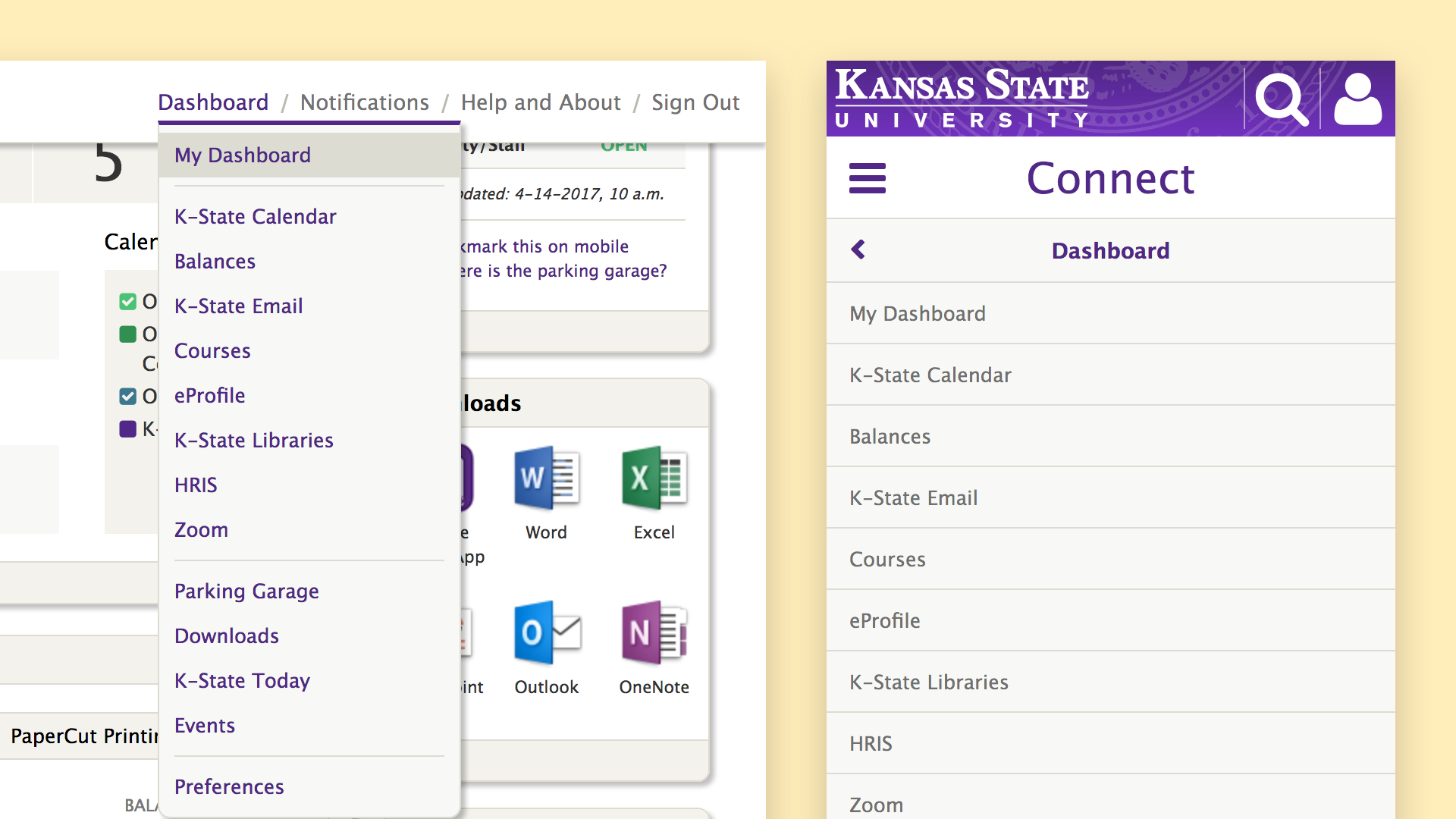Open the user profile icon in purple header

click(x=1357, y=99)
